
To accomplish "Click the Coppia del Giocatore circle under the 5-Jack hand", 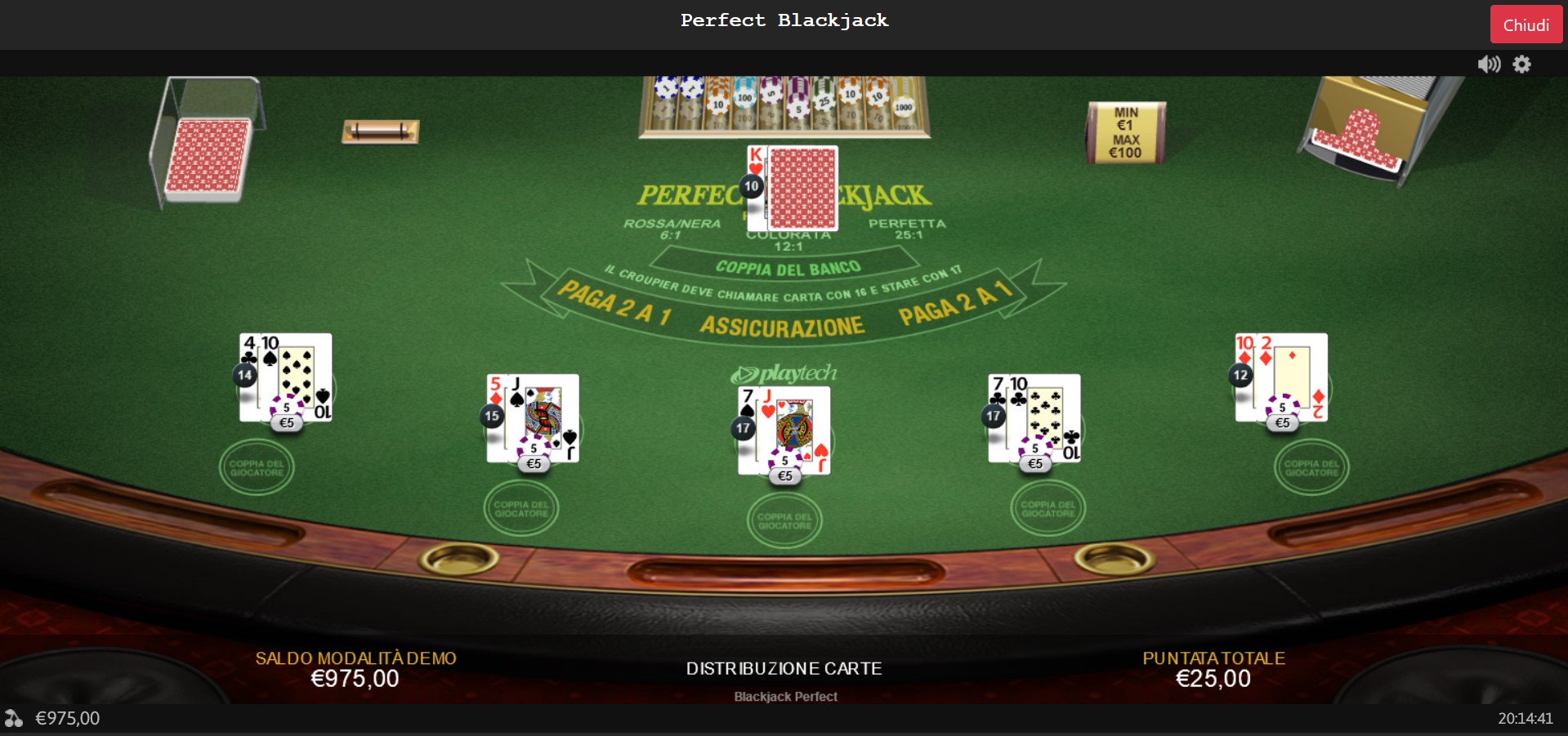I will tap(521, 508).
